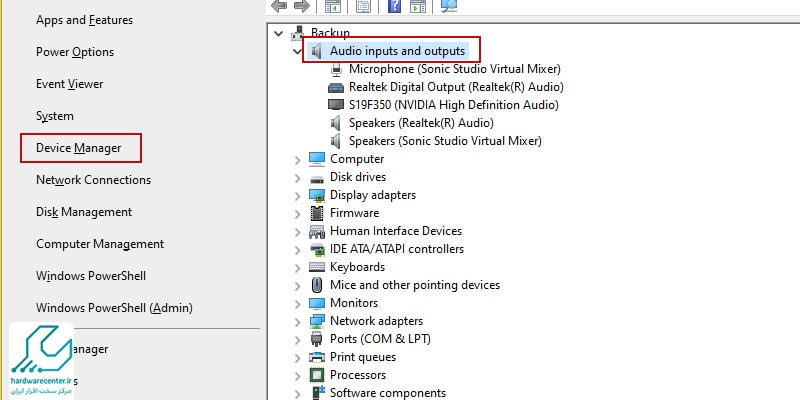Expand the Firmware node
This screenshot has height=400, width=800.
[x=297, y=214]
